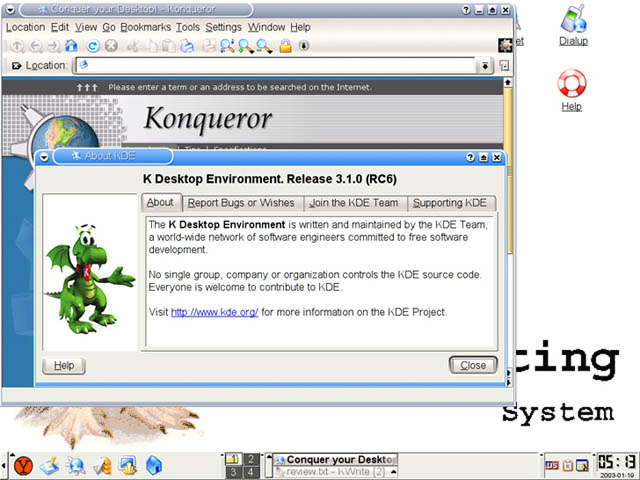The width and height of the screenshot is (640, 480).
Task: Open the Location bar history dropdown
Action: click(484, 65)
